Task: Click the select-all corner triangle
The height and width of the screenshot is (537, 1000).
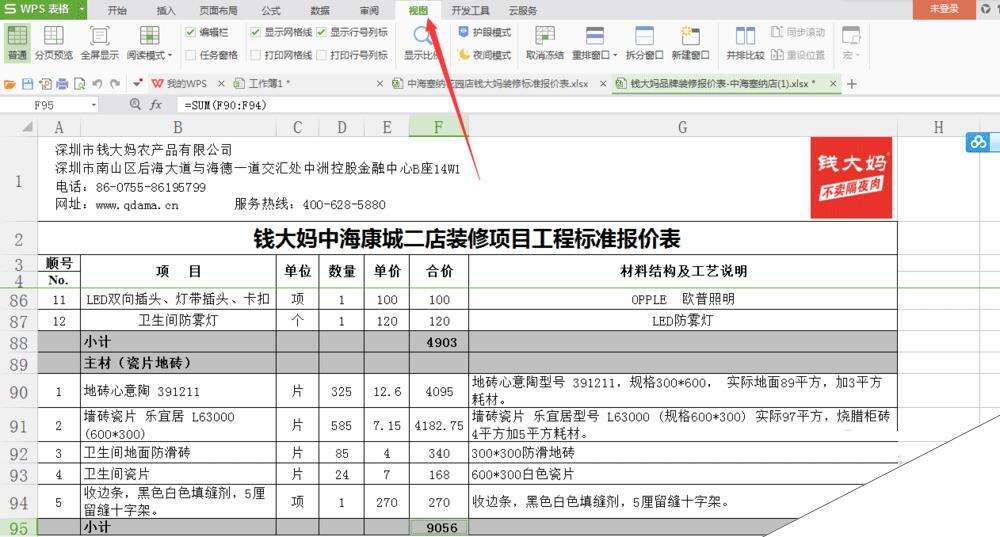Action: 27,127
